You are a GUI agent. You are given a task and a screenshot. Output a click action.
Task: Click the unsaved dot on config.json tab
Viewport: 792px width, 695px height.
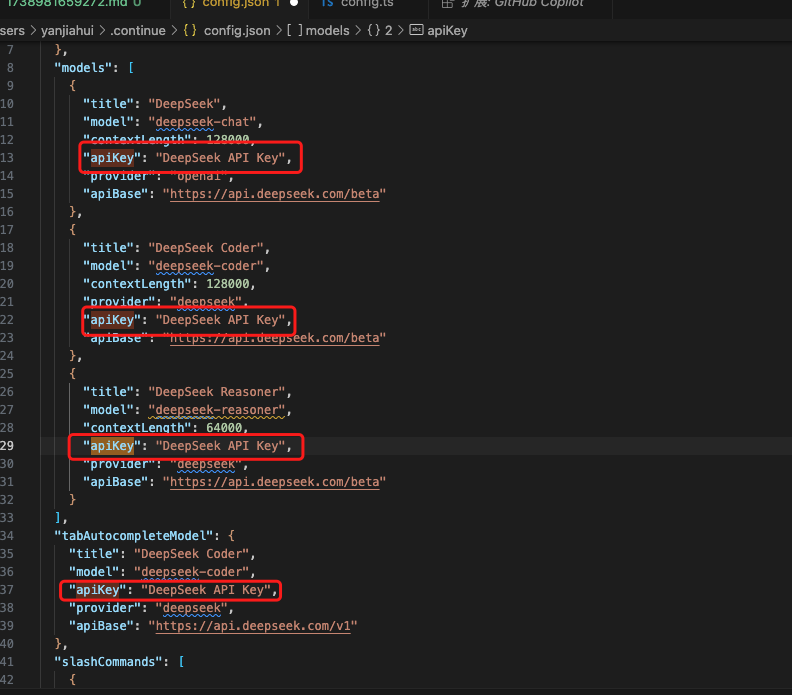(x=294, y=4)
